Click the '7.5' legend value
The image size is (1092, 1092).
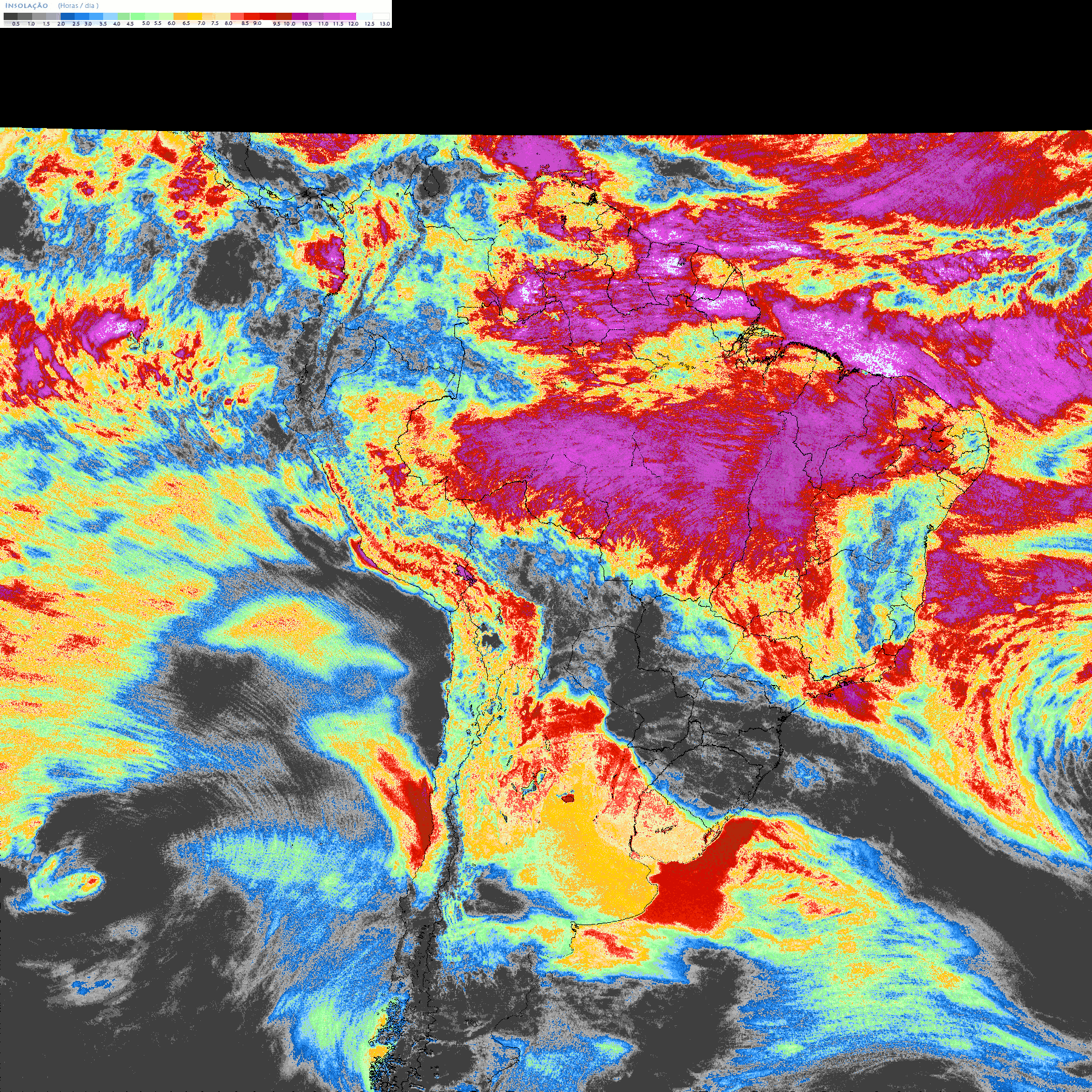(x=215, y=23)
